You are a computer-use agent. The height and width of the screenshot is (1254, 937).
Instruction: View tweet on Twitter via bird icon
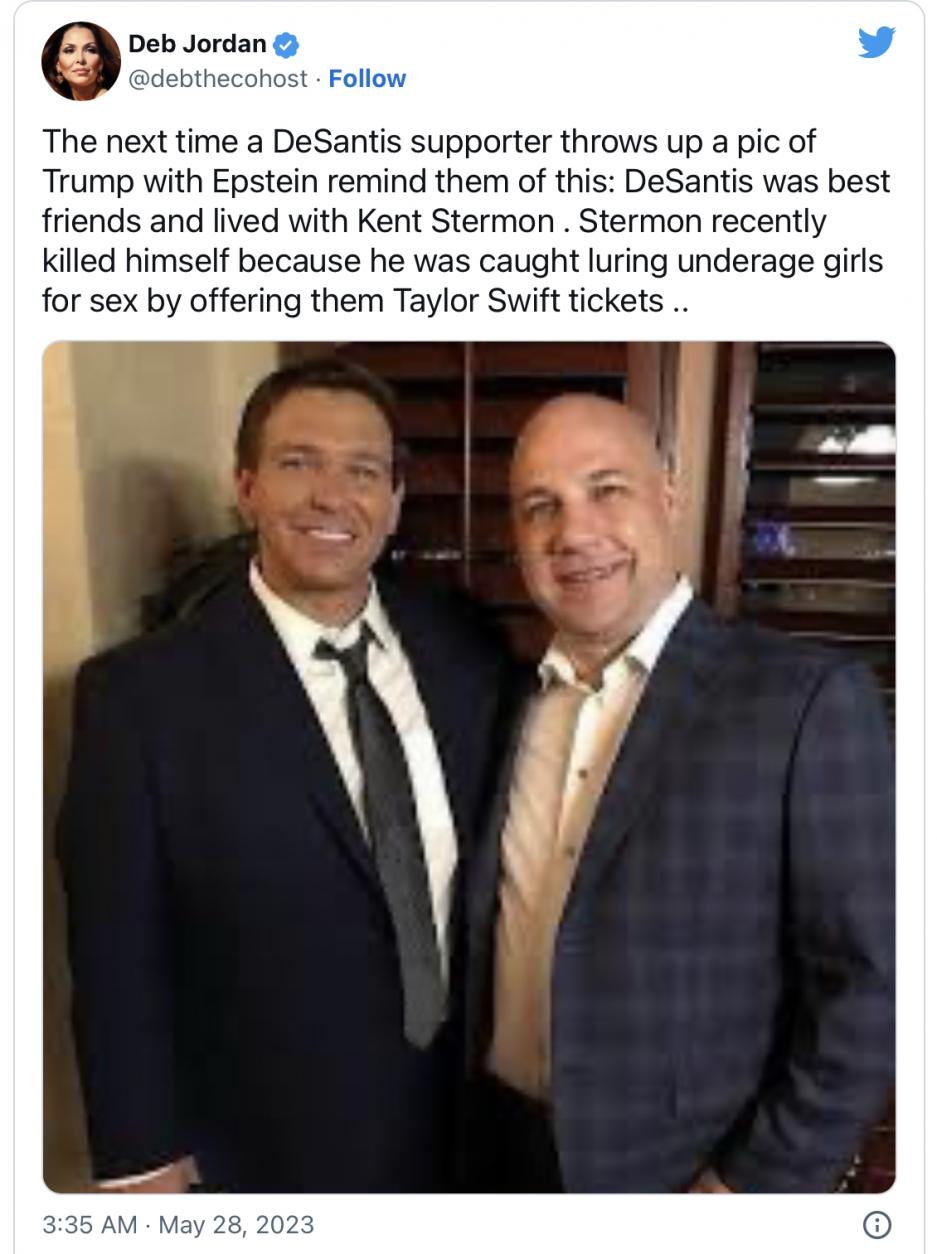(876, 44)
